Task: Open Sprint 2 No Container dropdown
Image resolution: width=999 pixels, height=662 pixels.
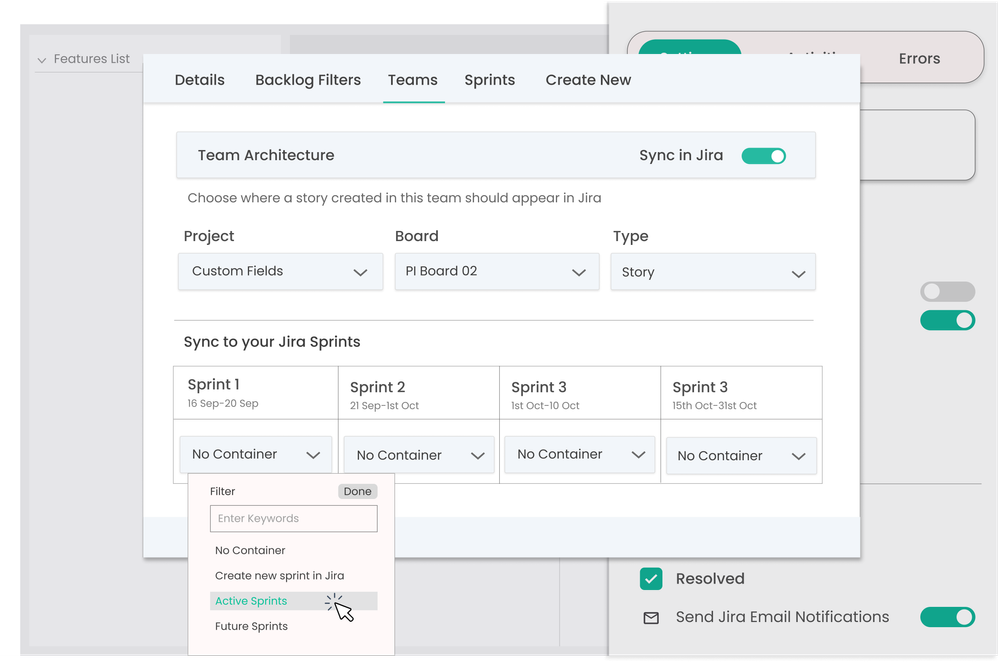Action: (419, 456)
